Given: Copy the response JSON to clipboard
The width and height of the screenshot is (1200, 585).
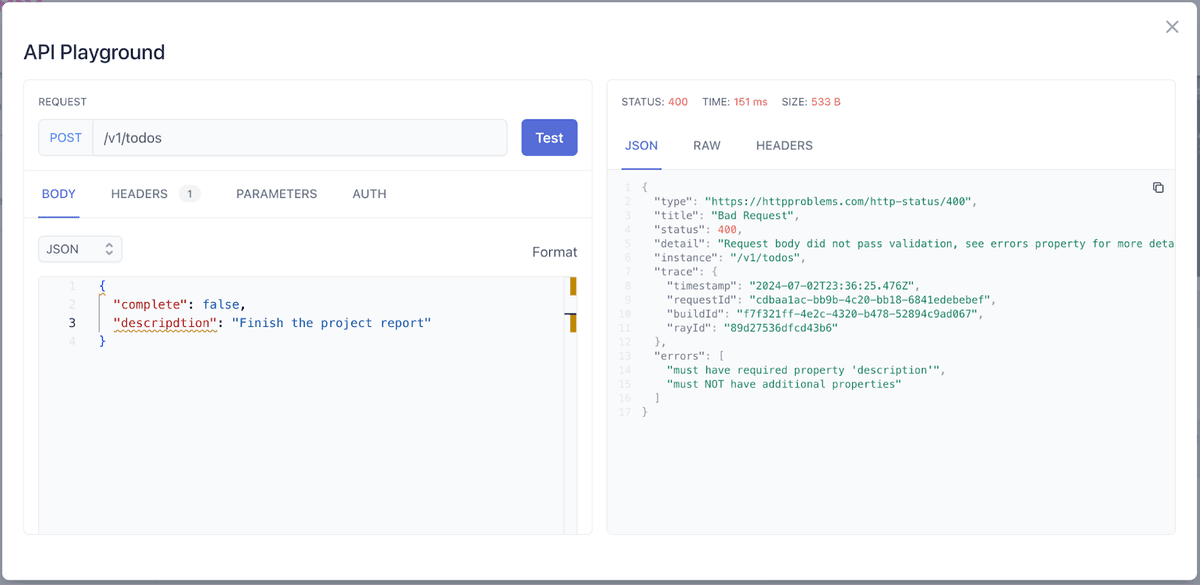Looking at the screenshot, I should [x=1158, y=187].
